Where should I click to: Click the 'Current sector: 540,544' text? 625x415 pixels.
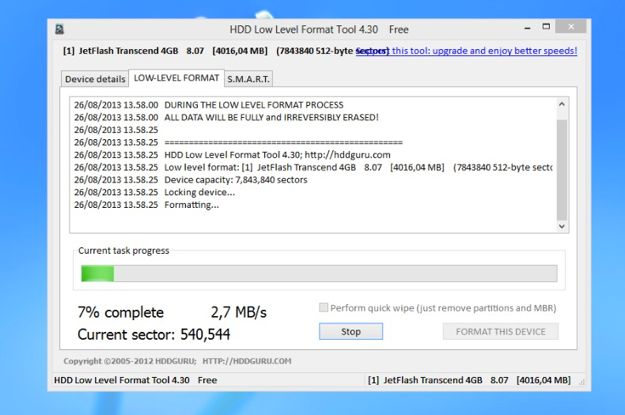point(154,334)
